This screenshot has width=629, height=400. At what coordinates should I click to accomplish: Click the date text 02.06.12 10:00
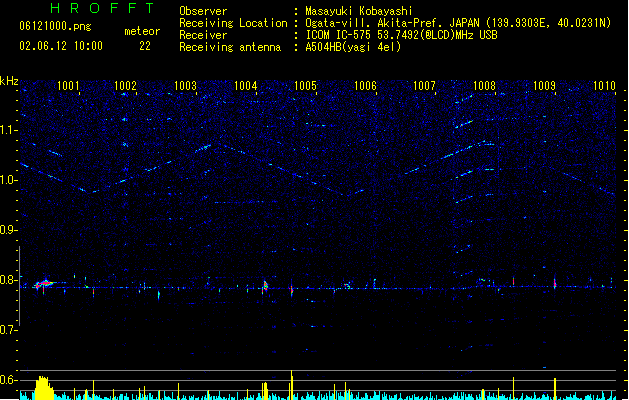tap(61, 46)
